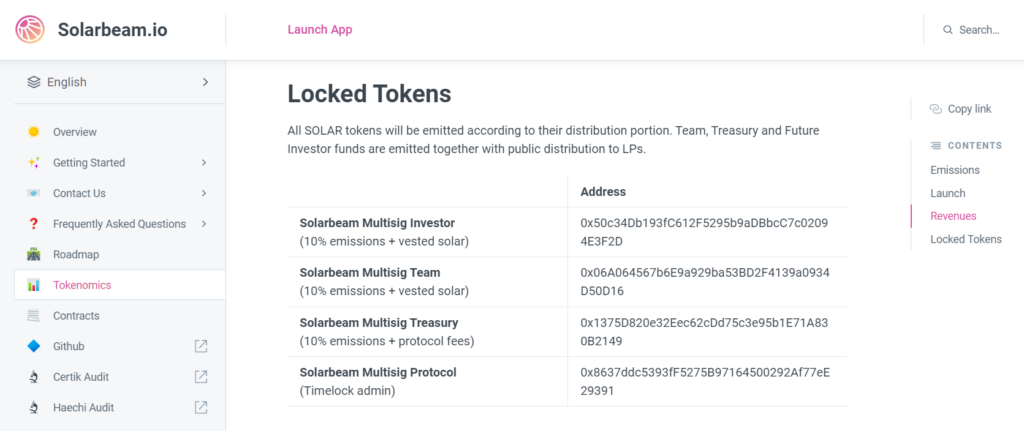Click the bar chart Tokenomics icon
1024x431 pixels.
pyautogui.click(x=34, y=285)
